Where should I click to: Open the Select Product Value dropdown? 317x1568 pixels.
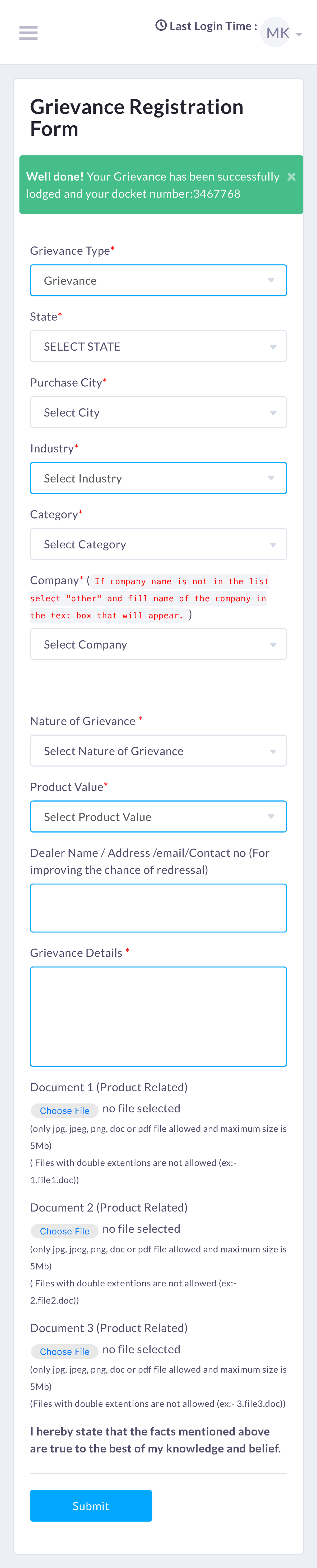(158, 816)
